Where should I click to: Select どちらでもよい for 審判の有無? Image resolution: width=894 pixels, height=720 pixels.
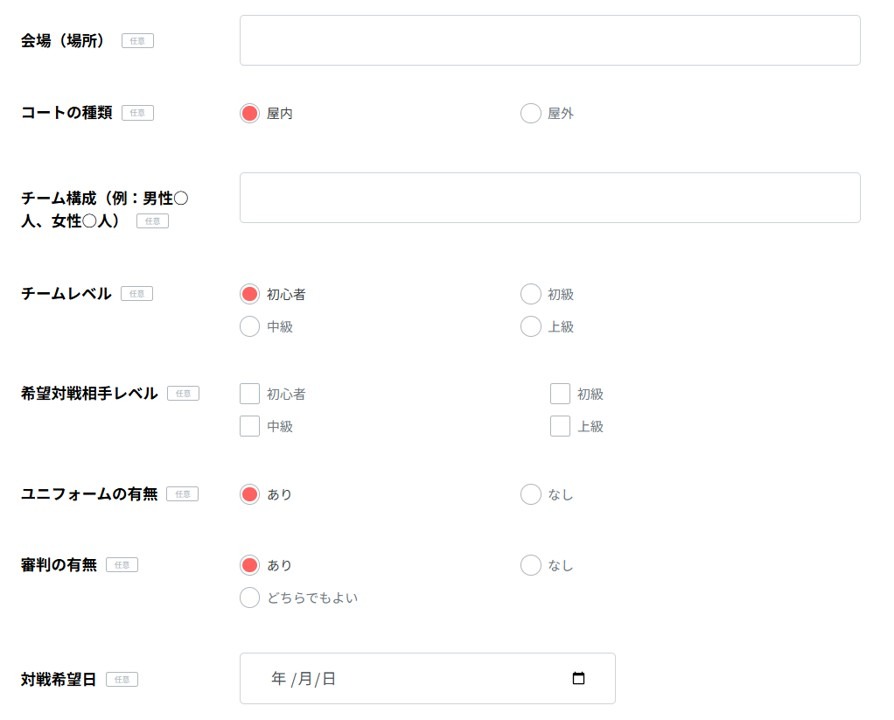coord(250,598)
